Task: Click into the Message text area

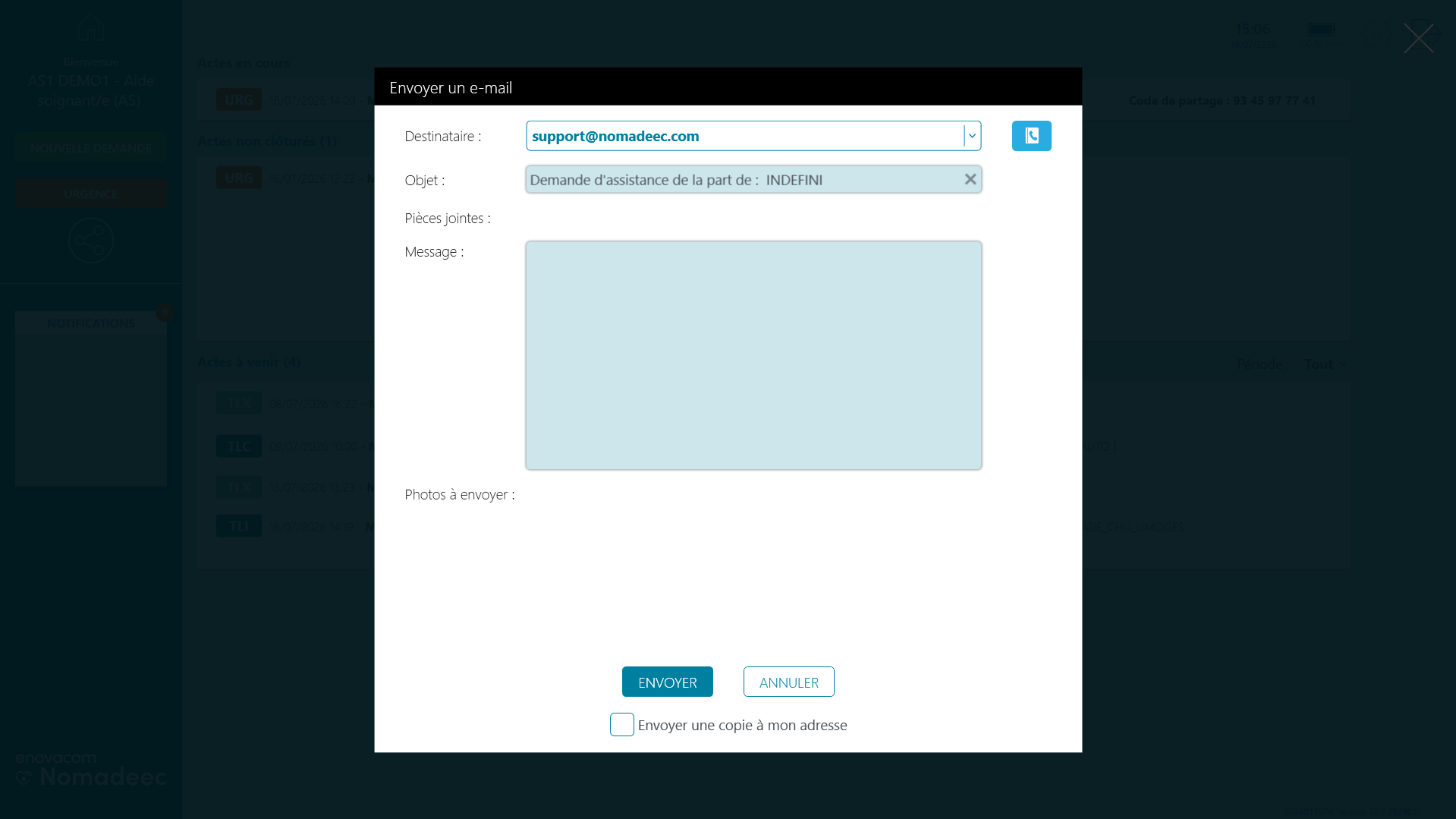Action: tap(753, 355)
